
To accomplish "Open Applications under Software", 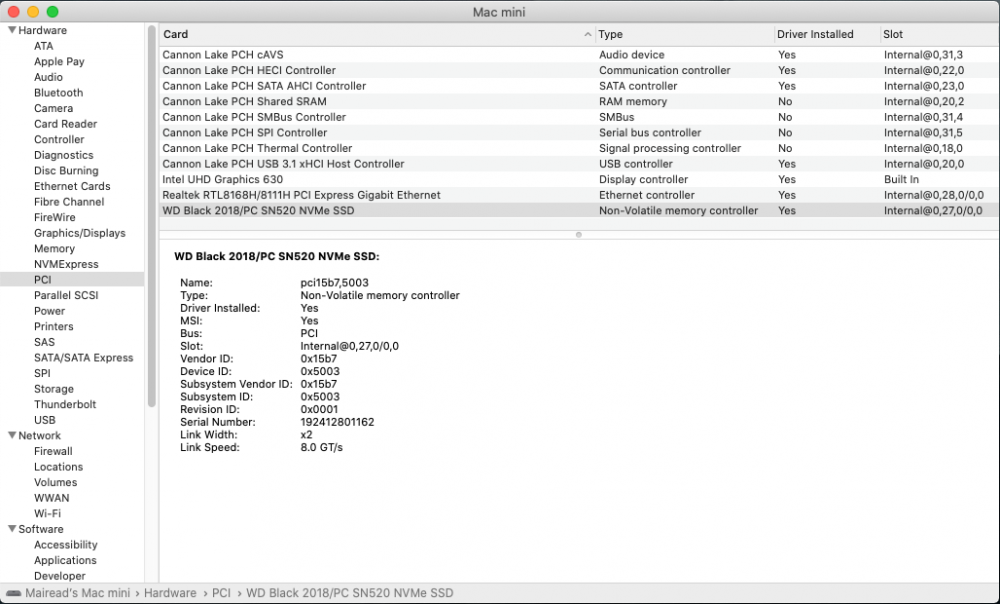I will 65,560.
